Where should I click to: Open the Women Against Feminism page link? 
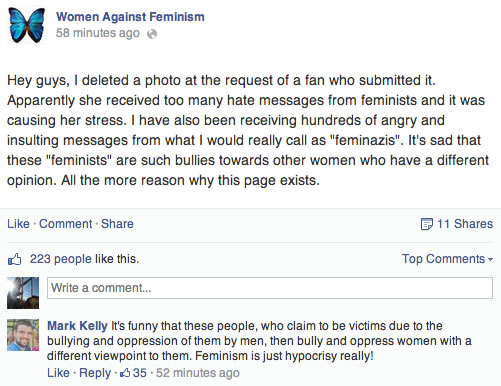130,17
